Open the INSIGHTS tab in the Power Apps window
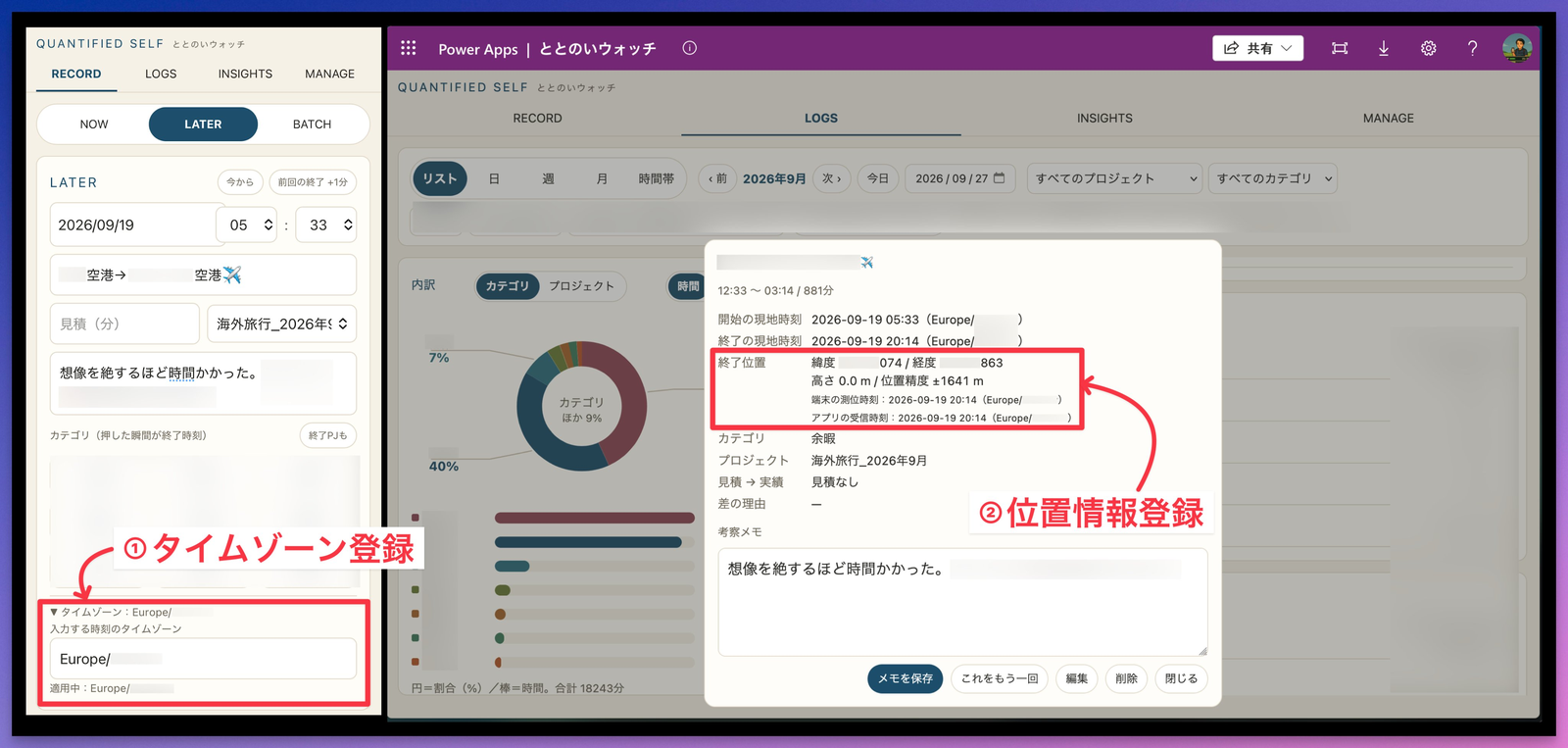This screenshot has width=1568, height=748. (x=1104, y=118)
